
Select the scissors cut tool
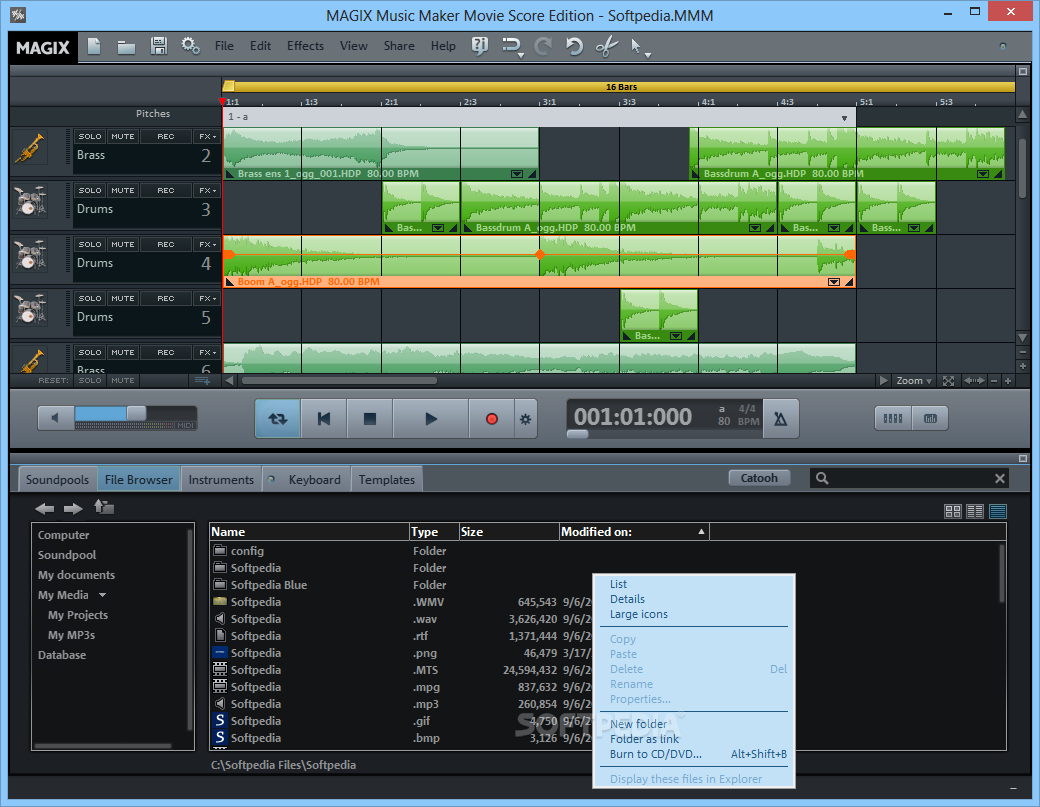pyautogui.click(x=606, y=46)
